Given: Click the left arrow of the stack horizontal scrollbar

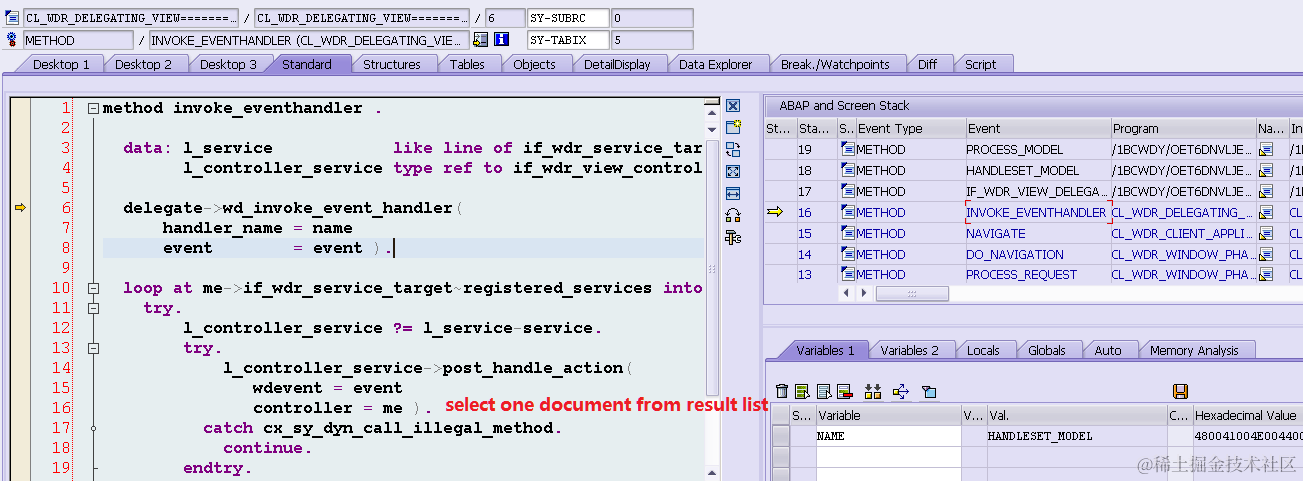Looking at the screenshot, I should click(847, 293).
